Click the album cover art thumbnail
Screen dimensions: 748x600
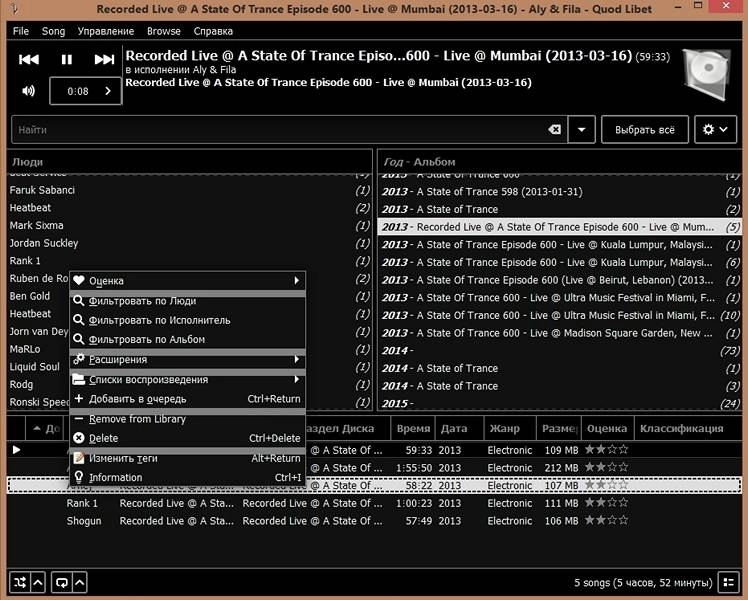706,74
